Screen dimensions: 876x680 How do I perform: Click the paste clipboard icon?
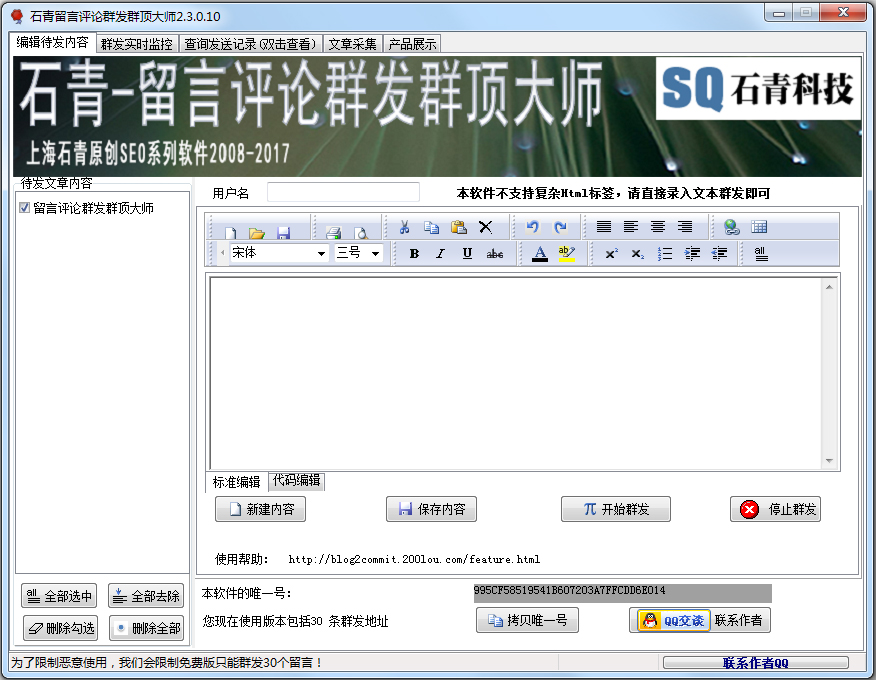tap(459, 227)
